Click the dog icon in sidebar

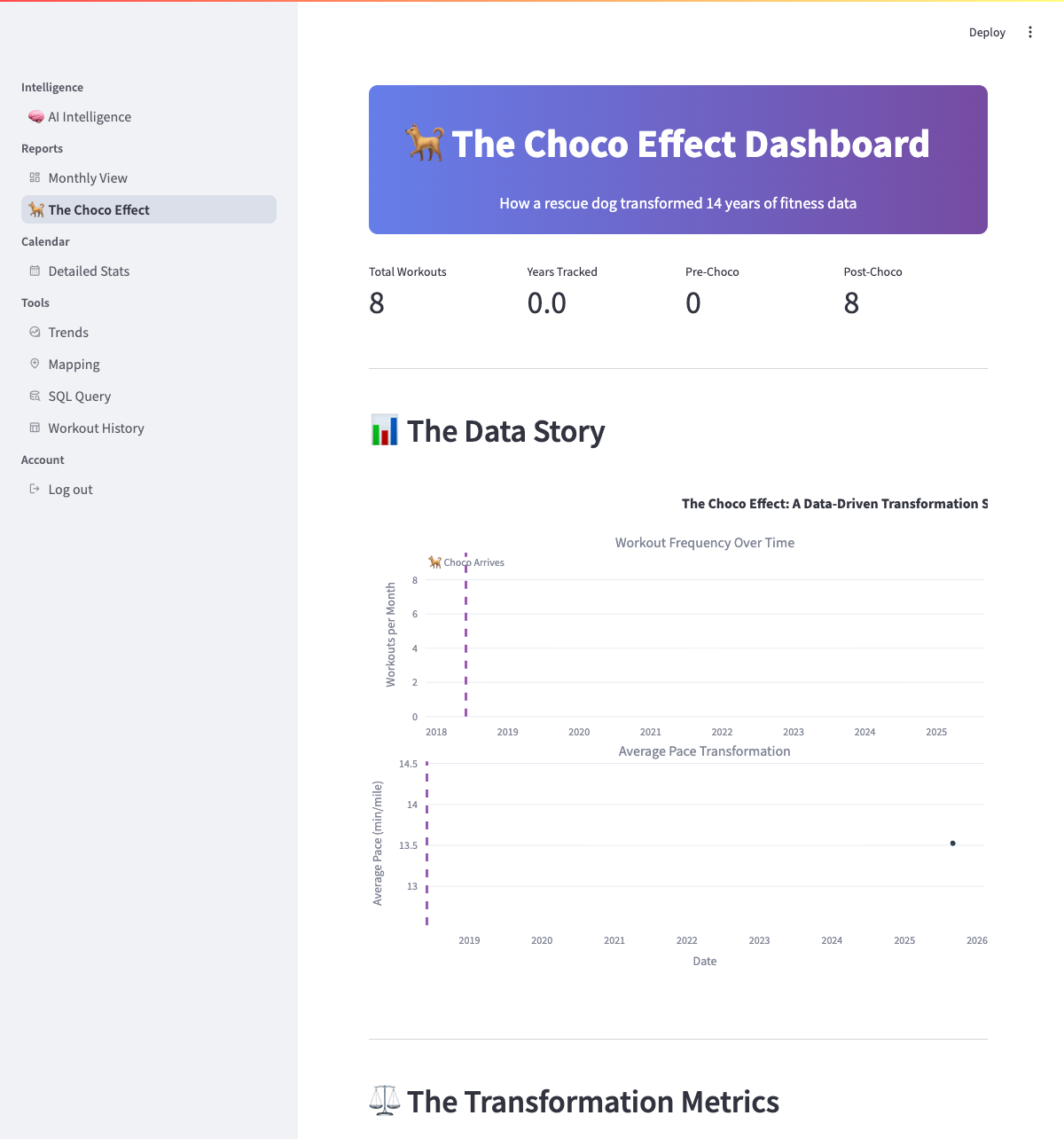(35, 209)
